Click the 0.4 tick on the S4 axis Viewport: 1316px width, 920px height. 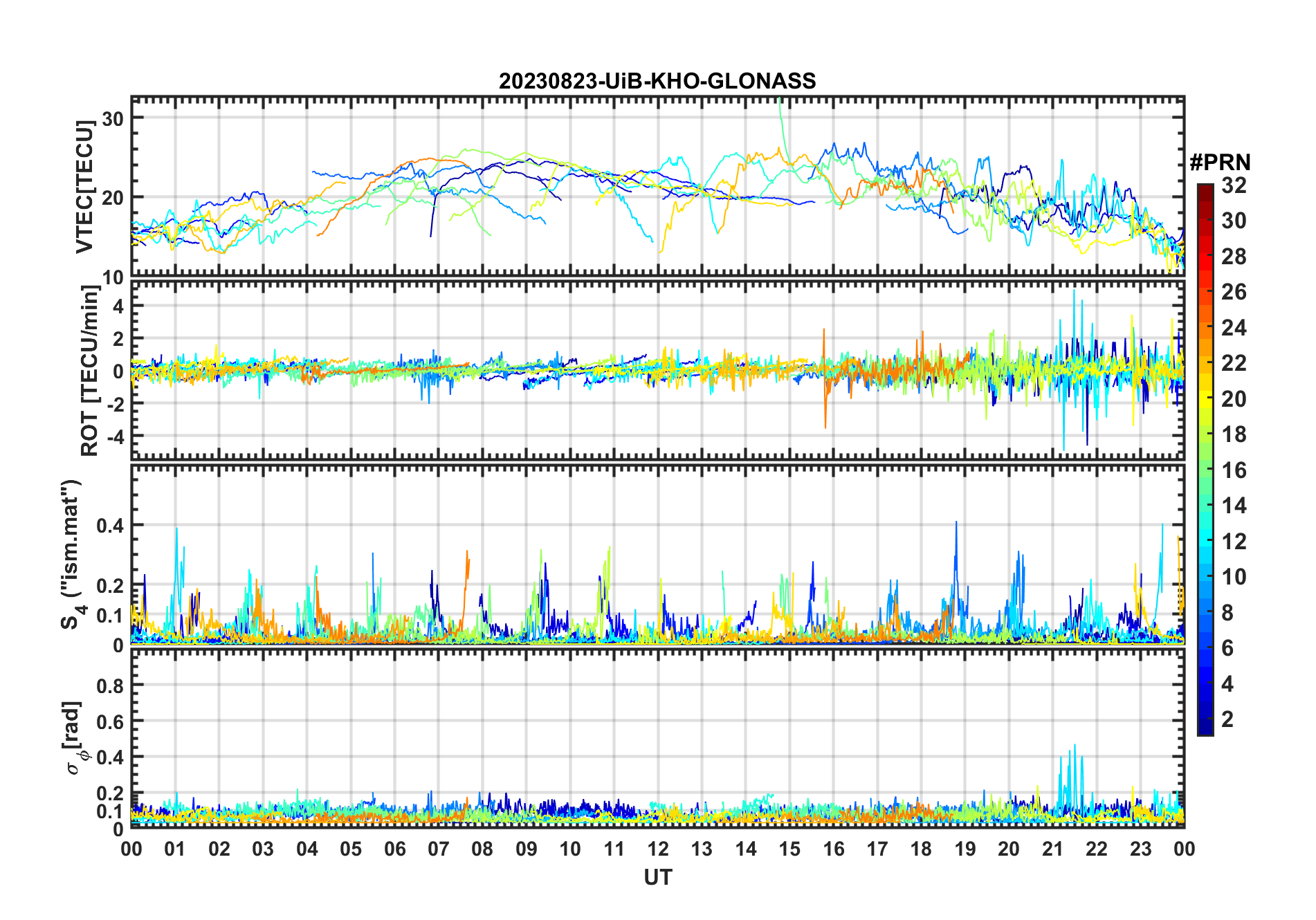point(110,525)
